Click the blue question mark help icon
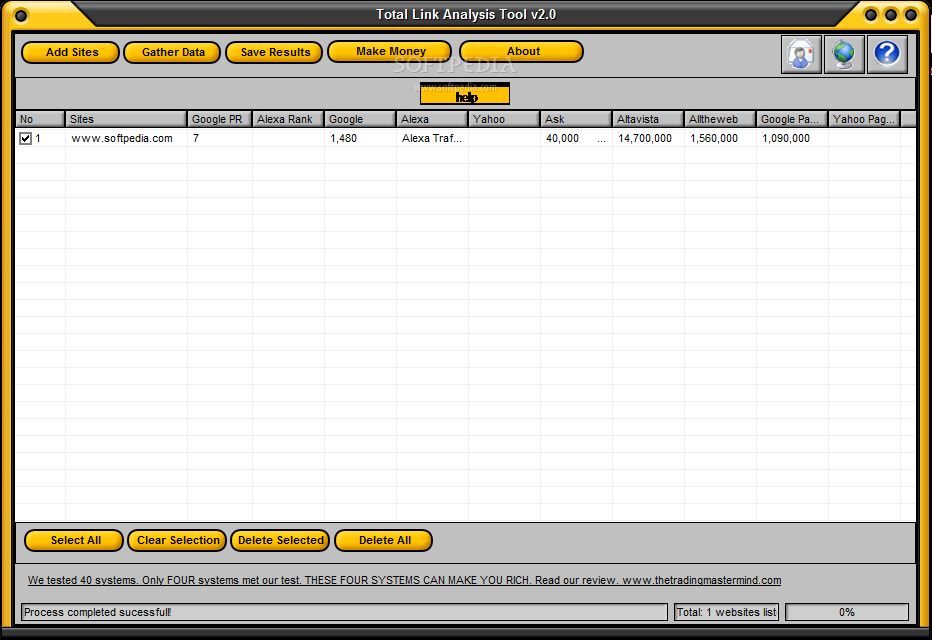This screenshot has height=640, width=932. tap(887, 54)
